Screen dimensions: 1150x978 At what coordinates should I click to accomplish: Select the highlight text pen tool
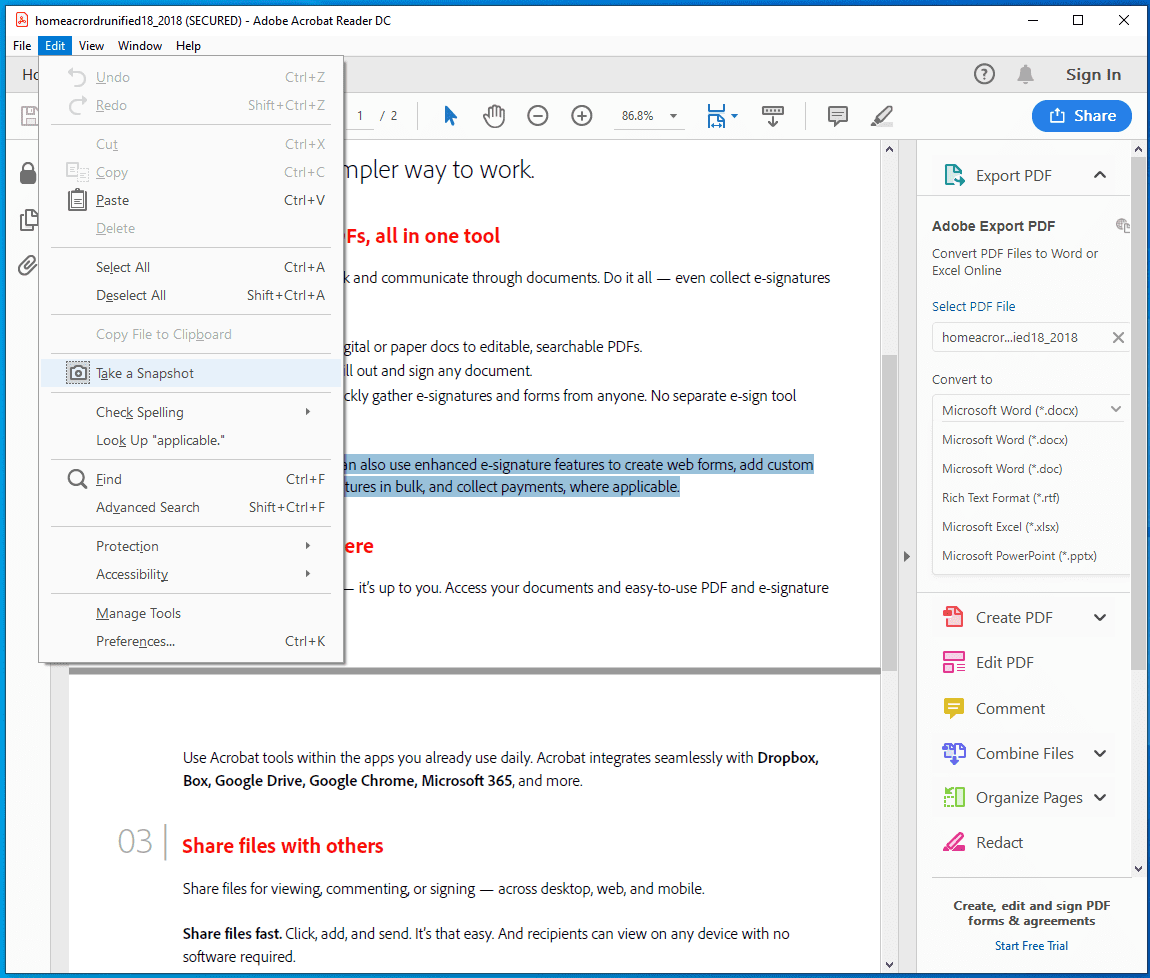pyautogui.click(x=882, y=116)
